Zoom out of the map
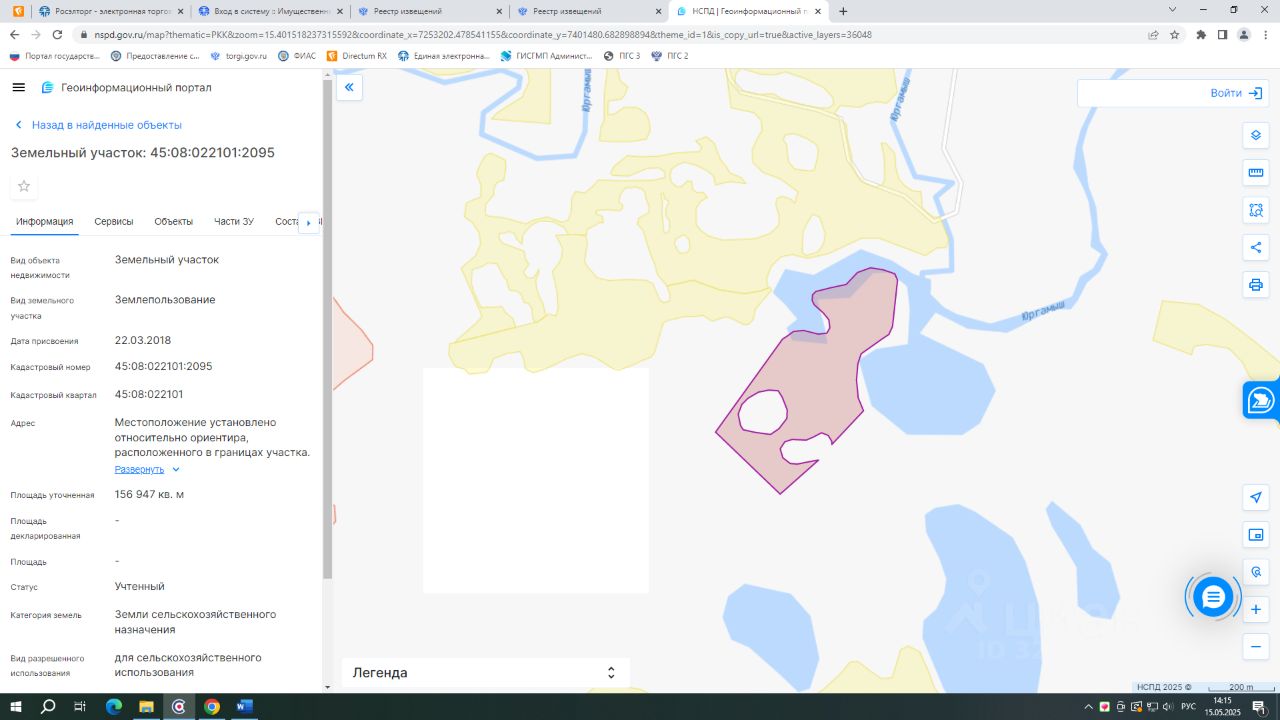 coord(1256,647)
